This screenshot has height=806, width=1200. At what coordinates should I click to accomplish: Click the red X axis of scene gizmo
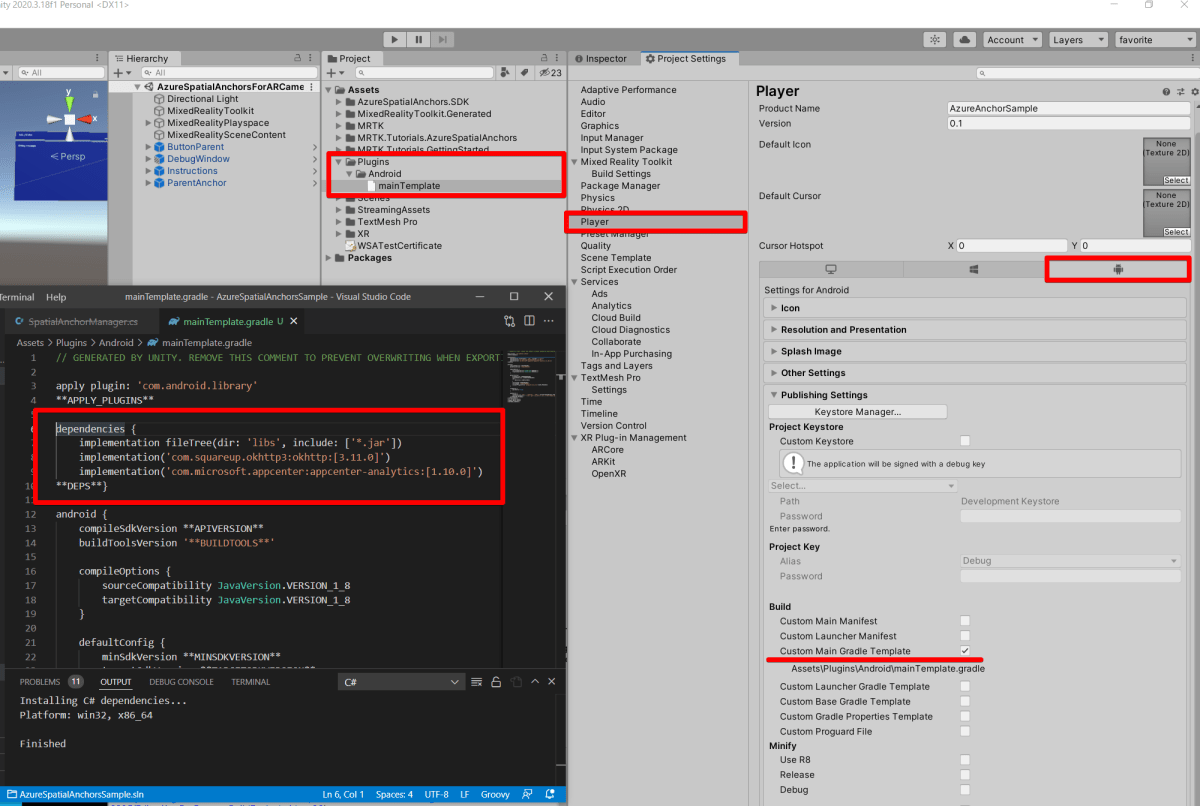click(88, 120)
